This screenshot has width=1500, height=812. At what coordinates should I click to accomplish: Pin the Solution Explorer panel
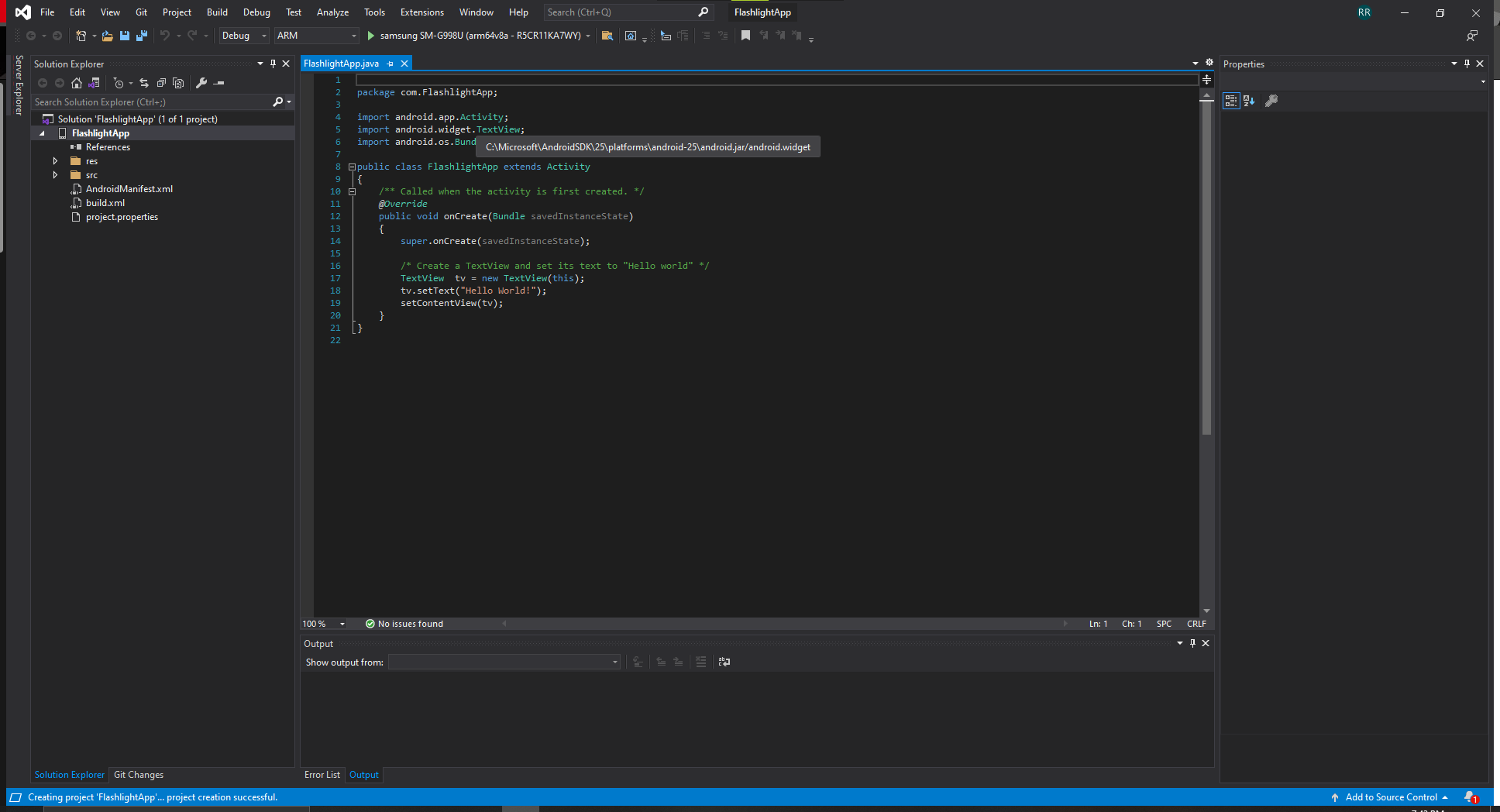pyautogui.click(x=273, y=64)
